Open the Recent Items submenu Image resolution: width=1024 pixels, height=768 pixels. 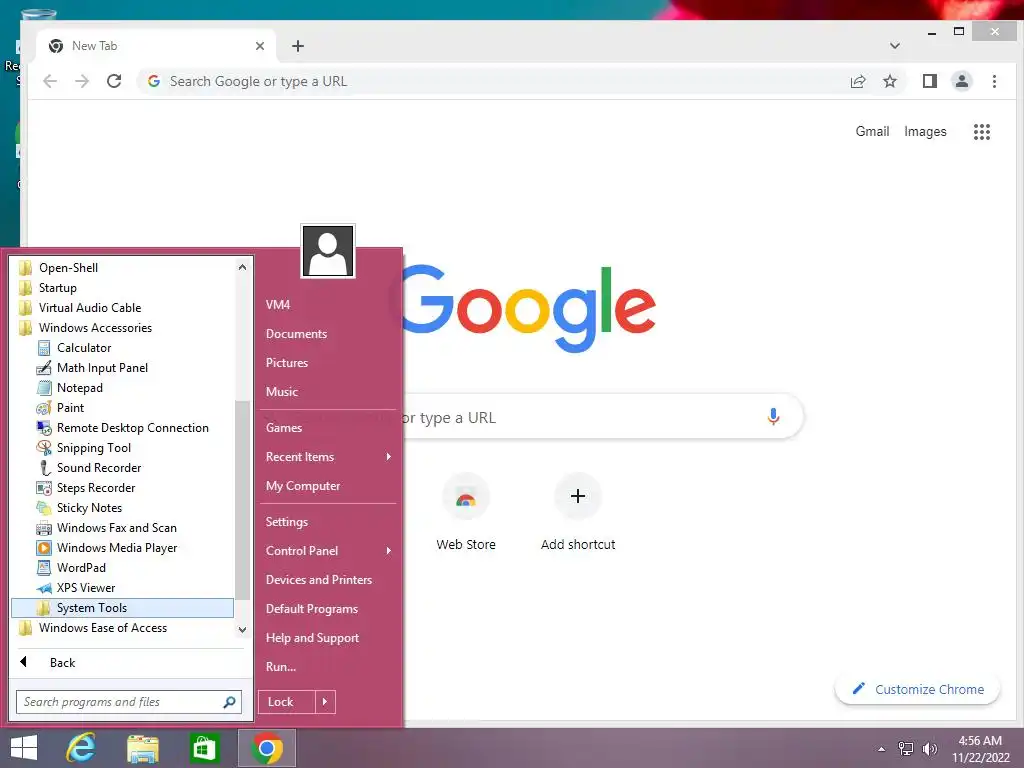click(x=328, y=457)
